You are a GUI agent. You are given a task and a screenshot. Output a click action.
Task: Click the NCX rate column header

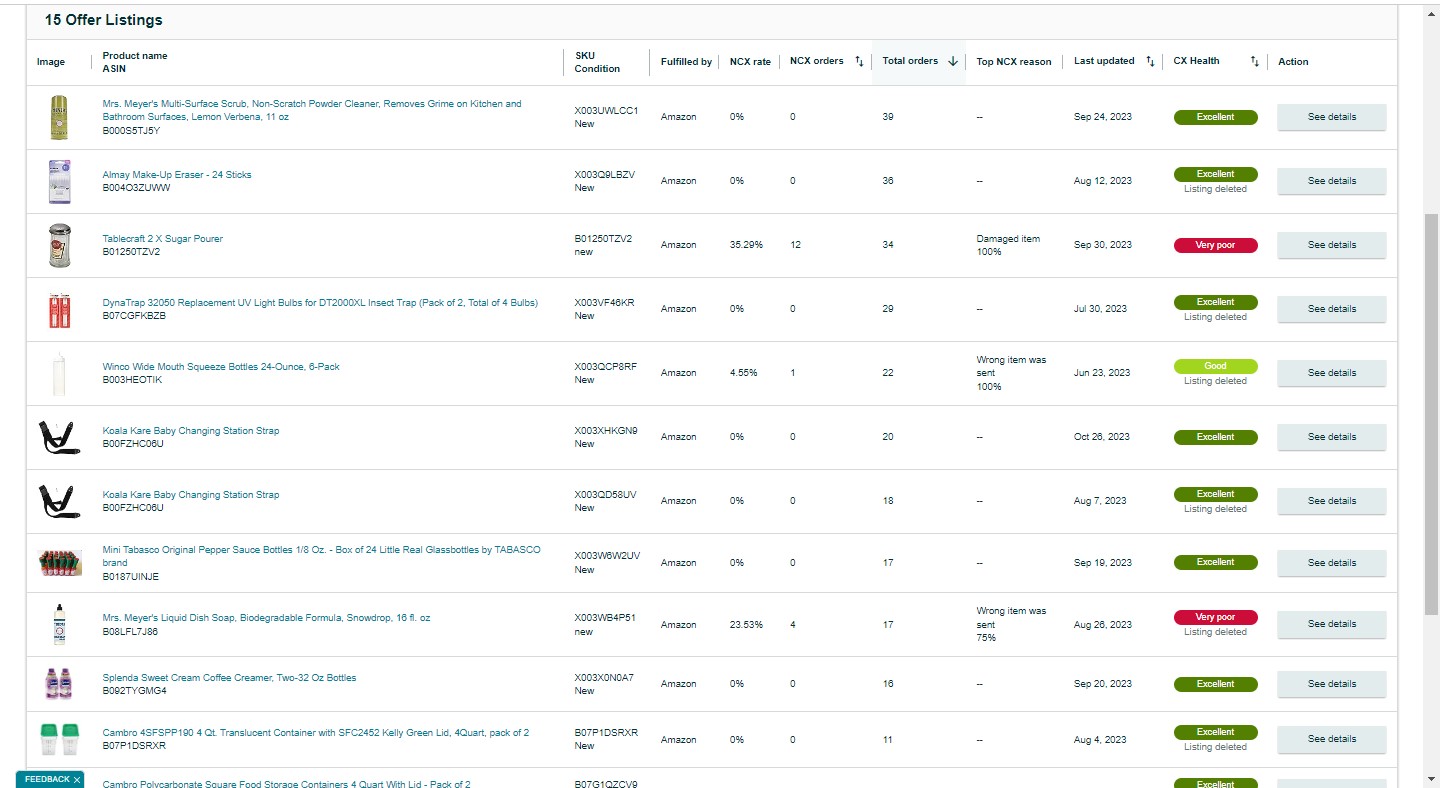click(750, 62)
